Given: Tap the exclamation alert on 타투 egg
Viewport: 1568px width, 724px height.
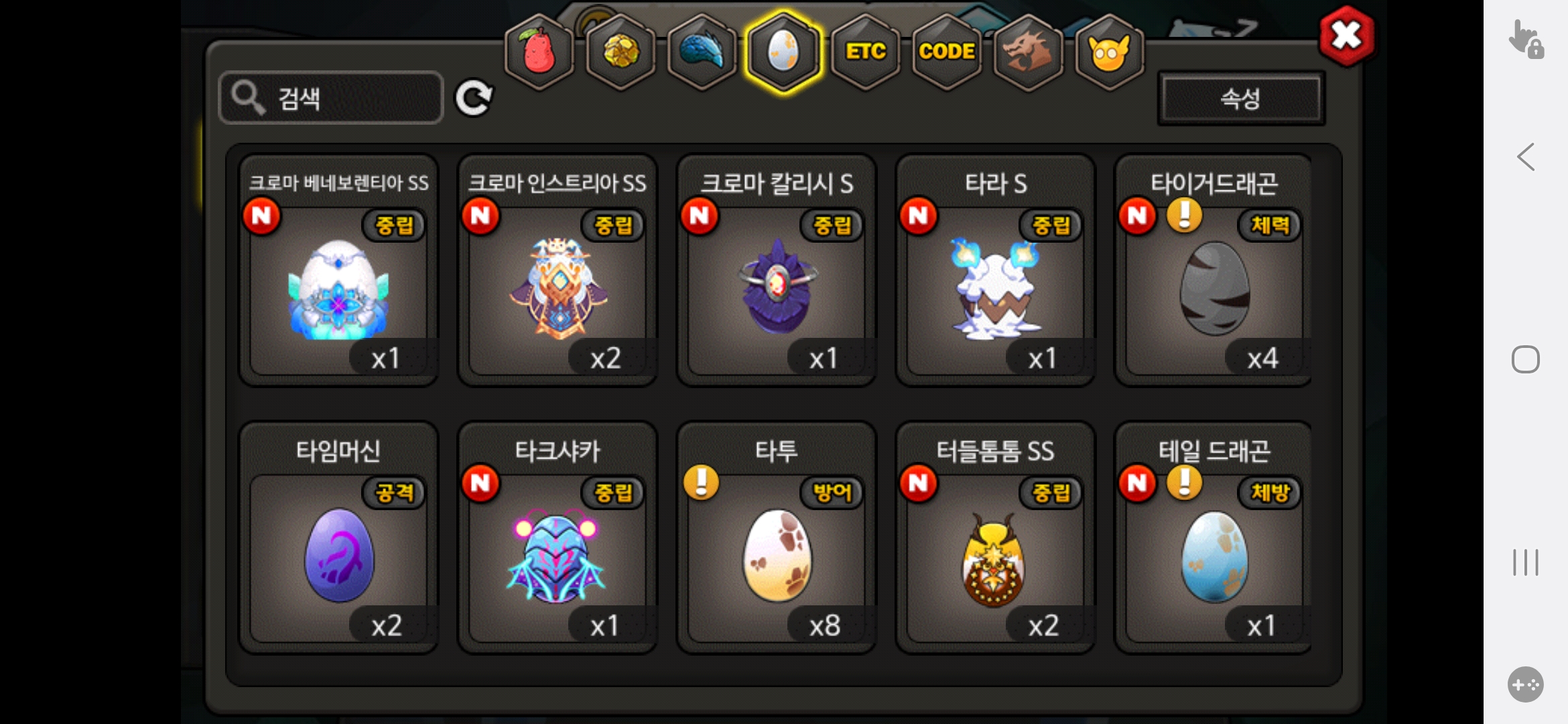Looking at the screenshot, I should [702, 483].
